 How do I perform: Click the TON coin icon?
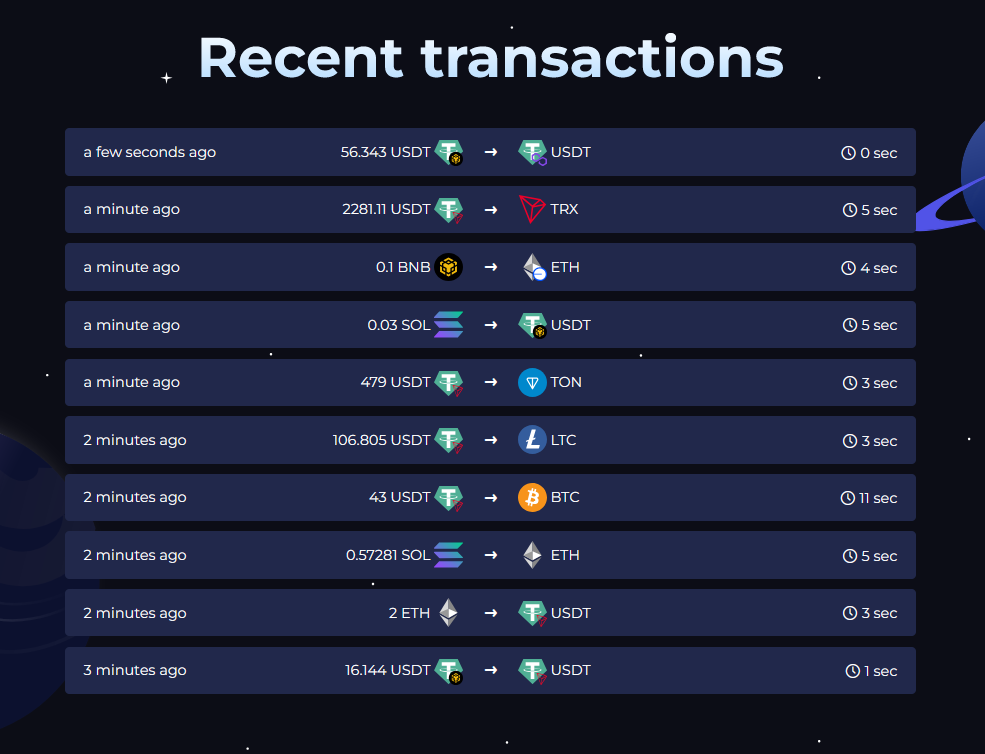point(532,383)
